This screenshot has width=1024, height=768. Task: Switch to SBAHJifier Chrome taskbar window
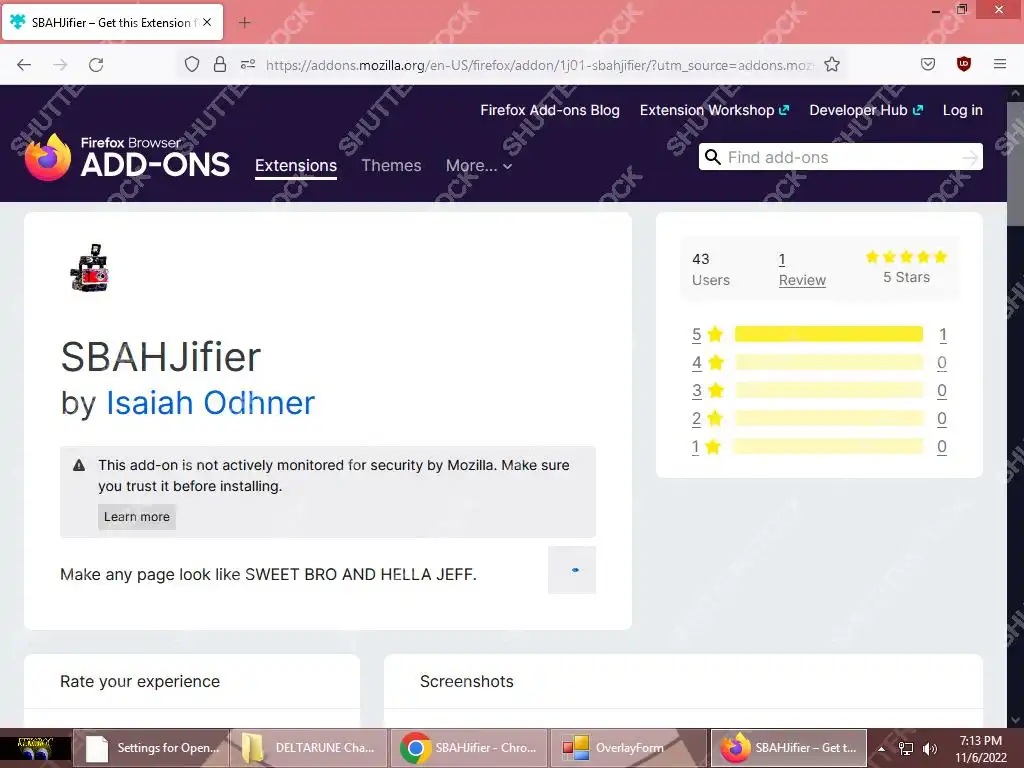click(469, 748)
